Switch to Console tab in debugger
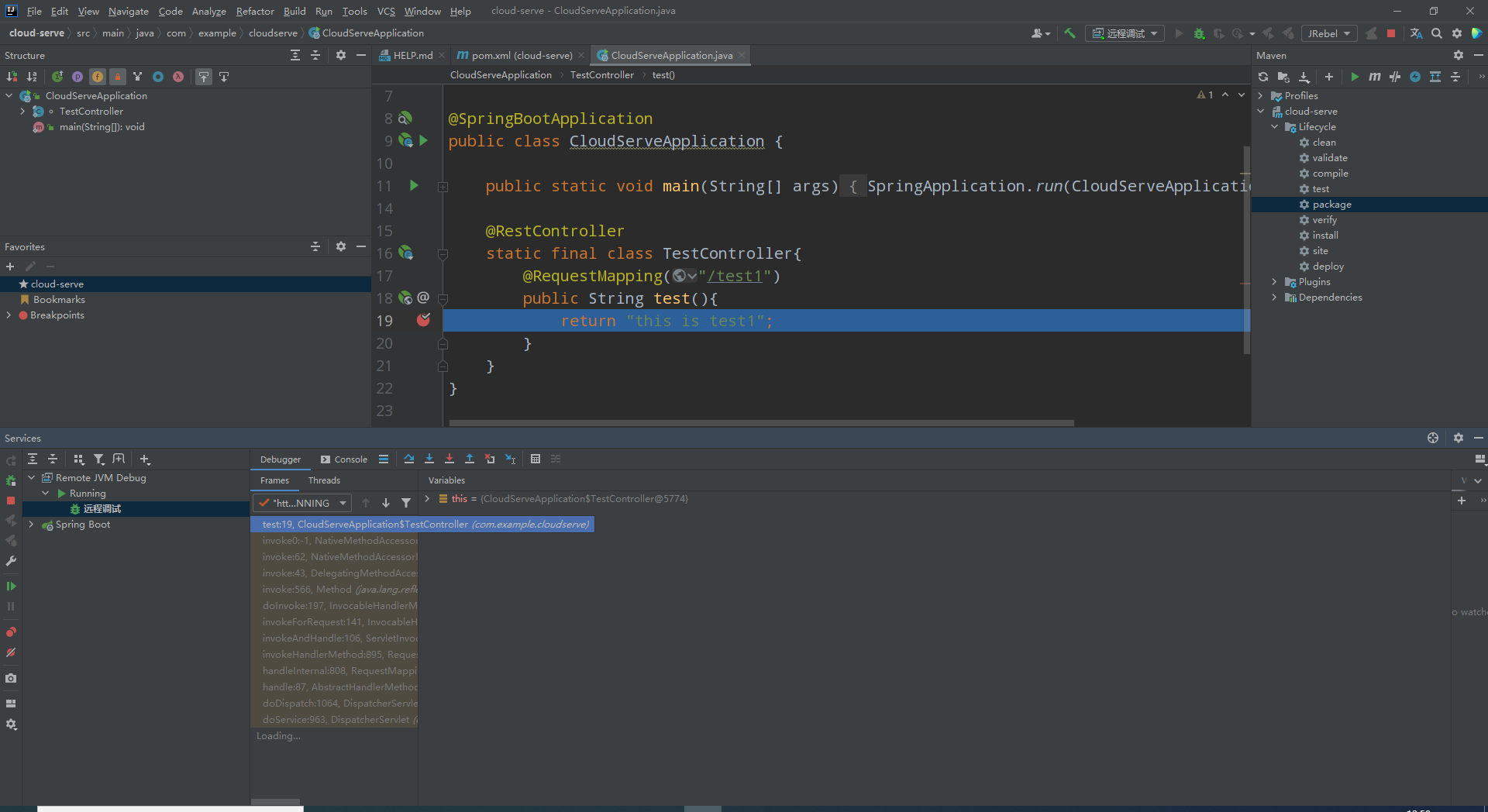 tap(344, 459)
